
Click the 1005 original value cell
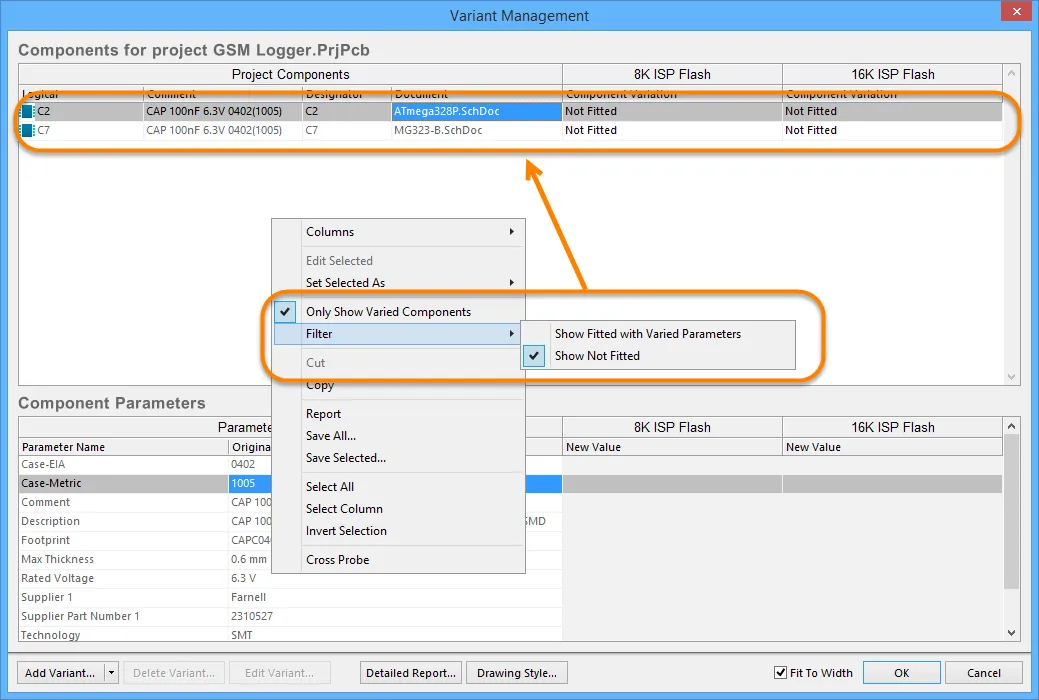250,483
